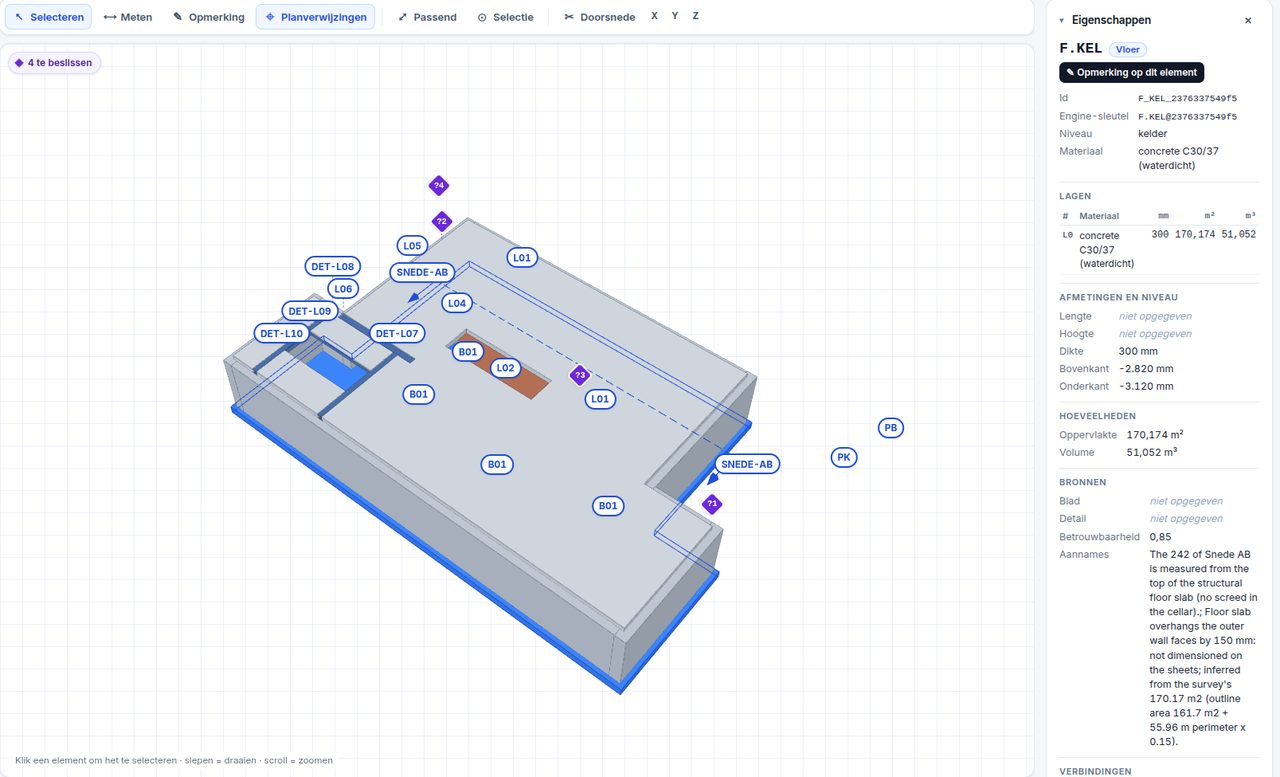Select the F.KEL element title
Viewport: 1280px width, 777px height.
click(1081, 48)
